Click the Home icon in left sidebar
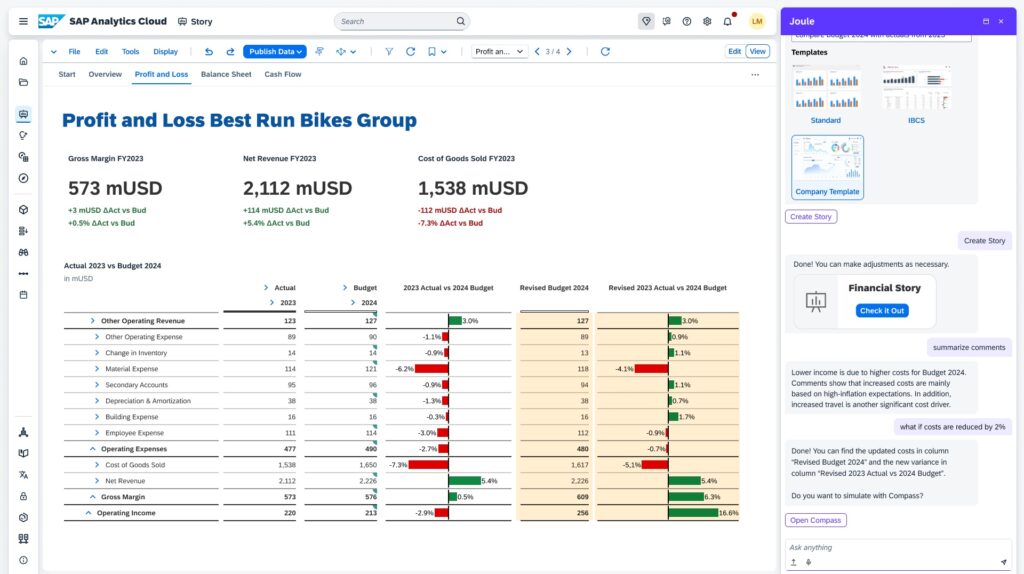1024x574 pixels. click(23, 61)
